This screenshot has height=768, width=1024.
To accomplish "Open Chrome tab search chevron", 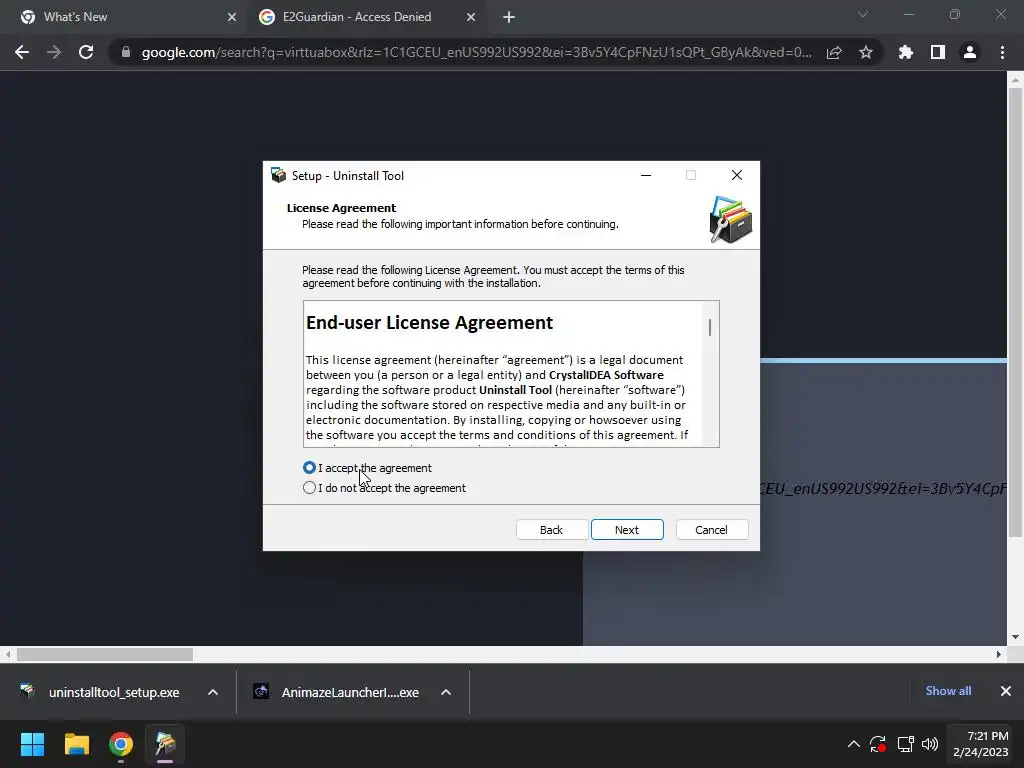I will (x=863, y=14).
